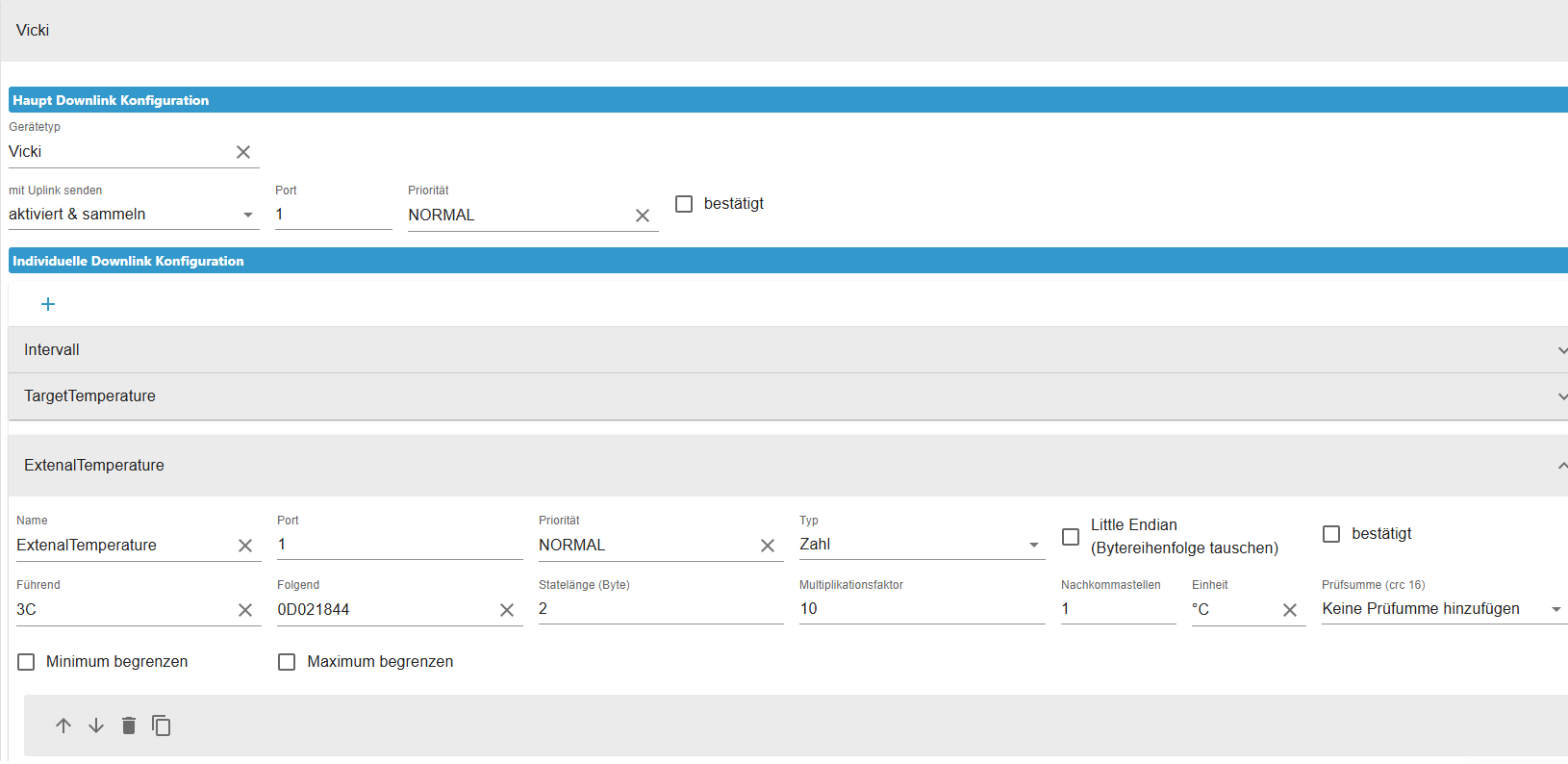
Task: Clear the Einheit °C value
Action: (x=1290, y=610)
